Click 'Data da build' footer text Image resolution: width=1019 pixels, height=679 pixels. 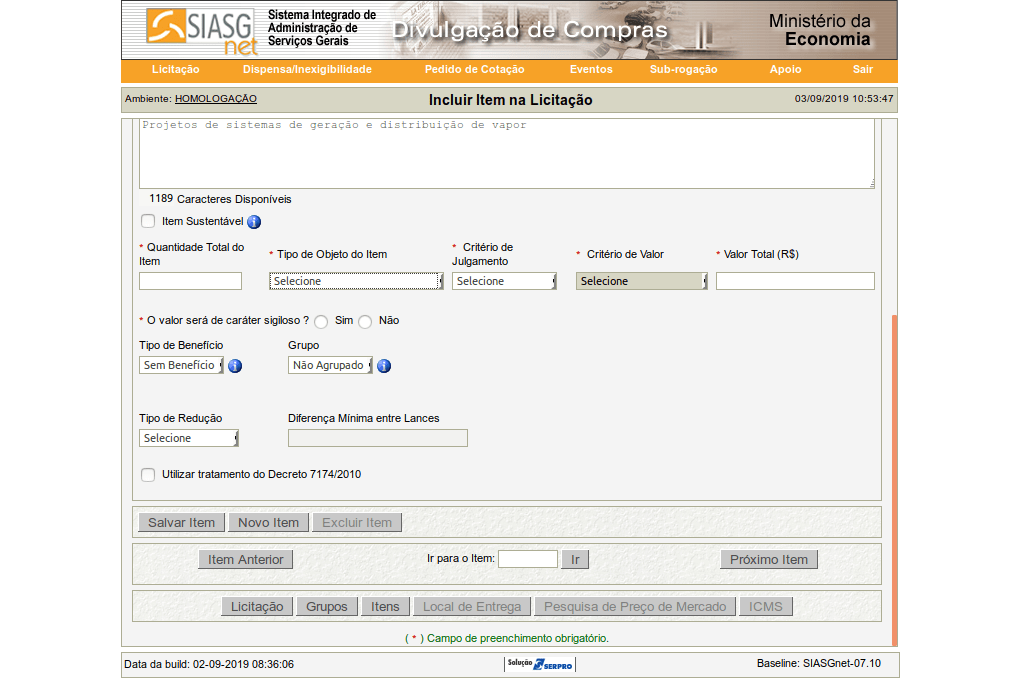click(x=209, y=664)
